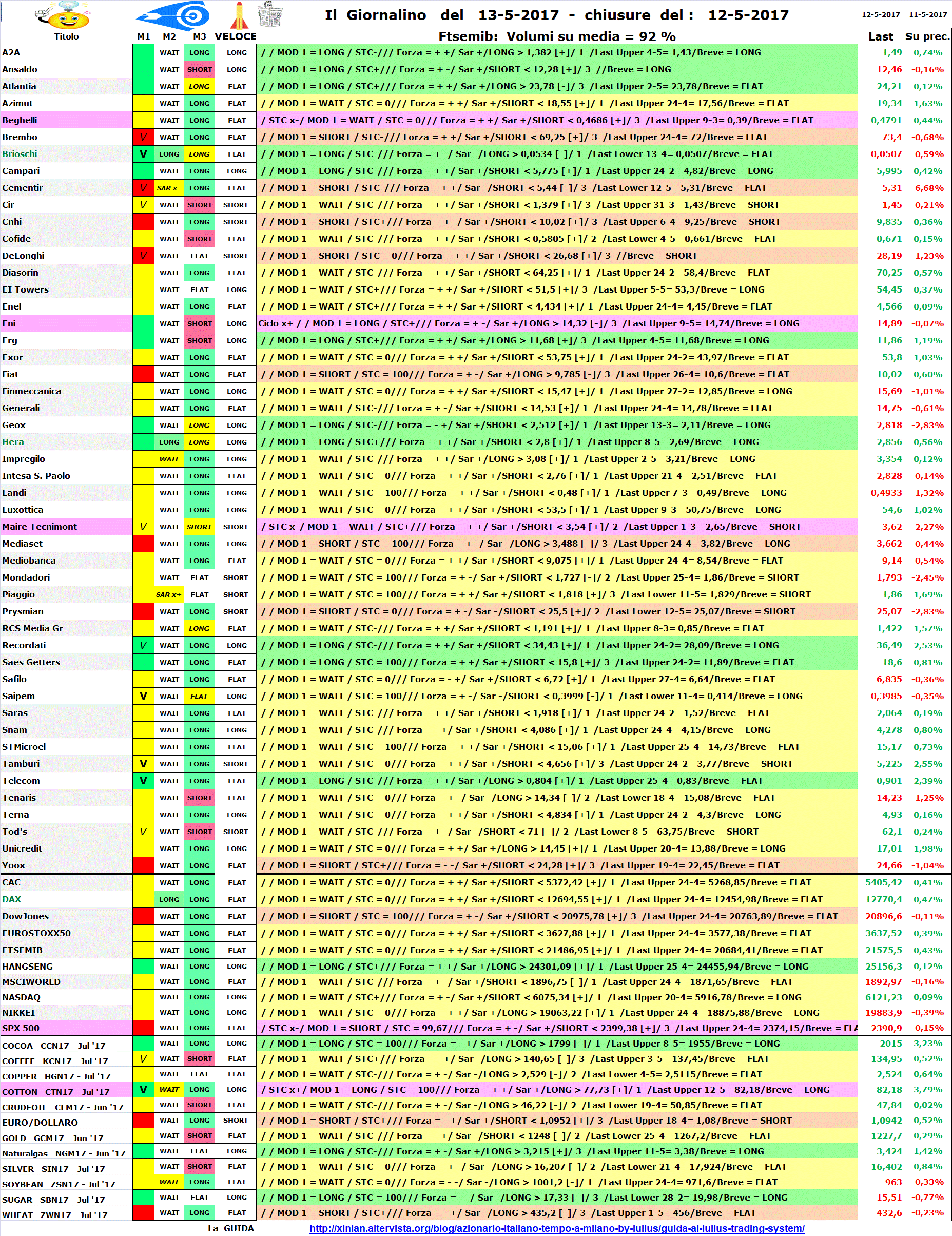Click the Telecom row description text
This screenshot has height=1236, width=952.
512,780
